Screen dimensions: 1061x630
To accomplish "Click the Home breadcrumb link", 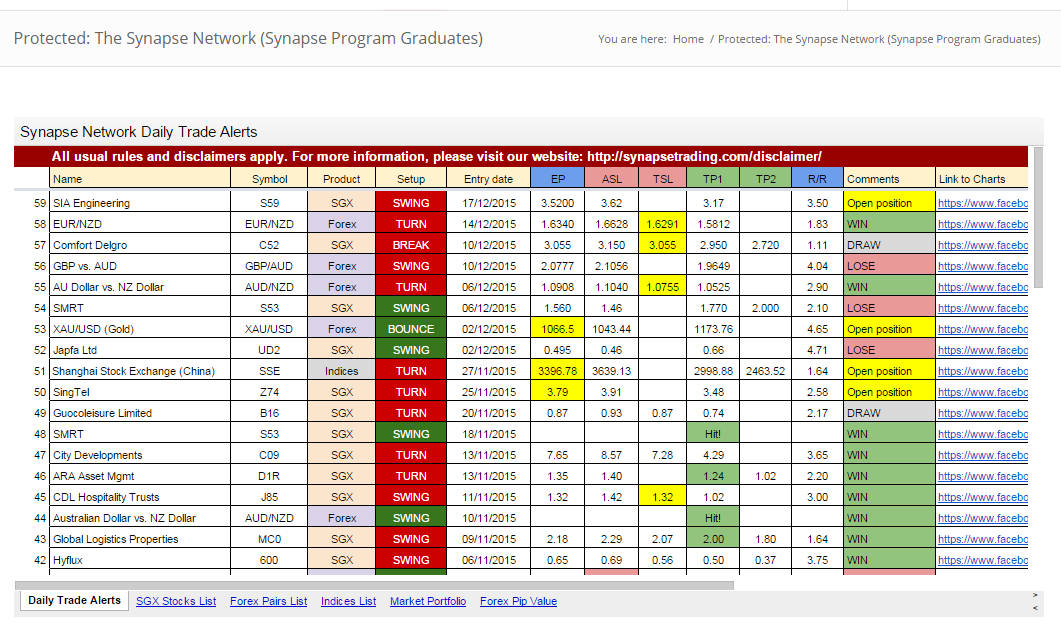I will coord(688,39).
